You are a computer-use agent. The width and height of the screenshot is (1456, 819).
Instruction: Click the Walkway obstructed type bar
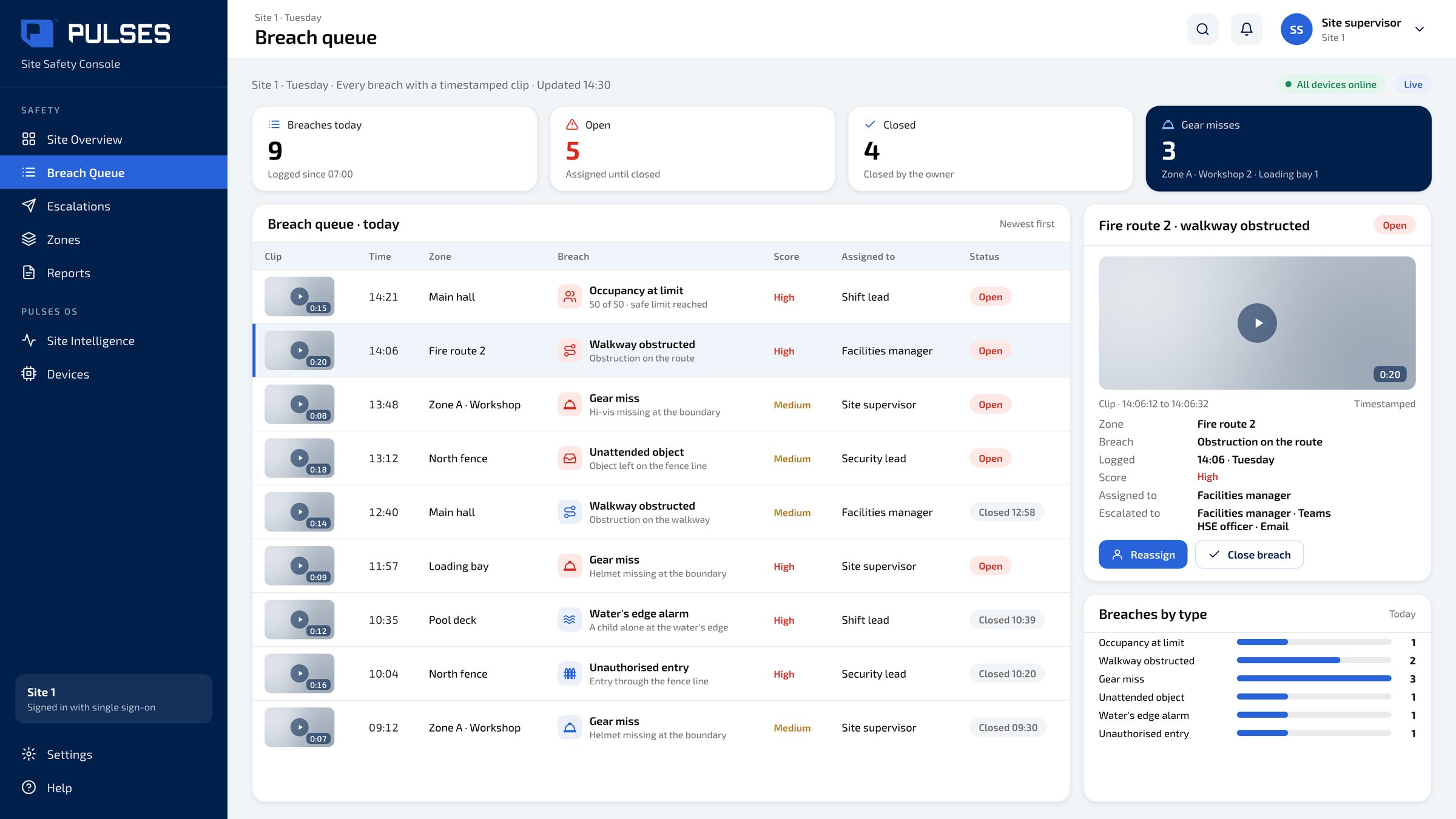pos(1314,660)
